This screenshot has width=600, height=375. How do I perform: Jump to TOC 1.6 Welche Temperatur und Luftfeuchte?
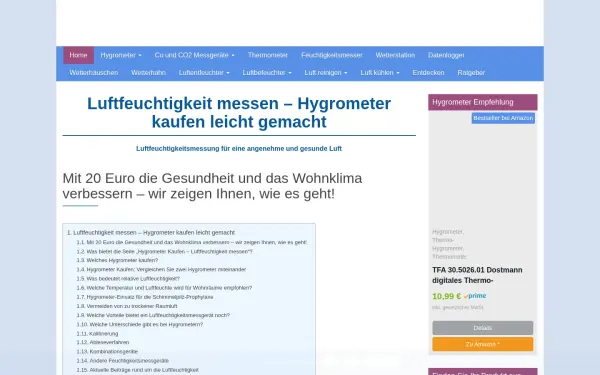(x=164, y=288)
